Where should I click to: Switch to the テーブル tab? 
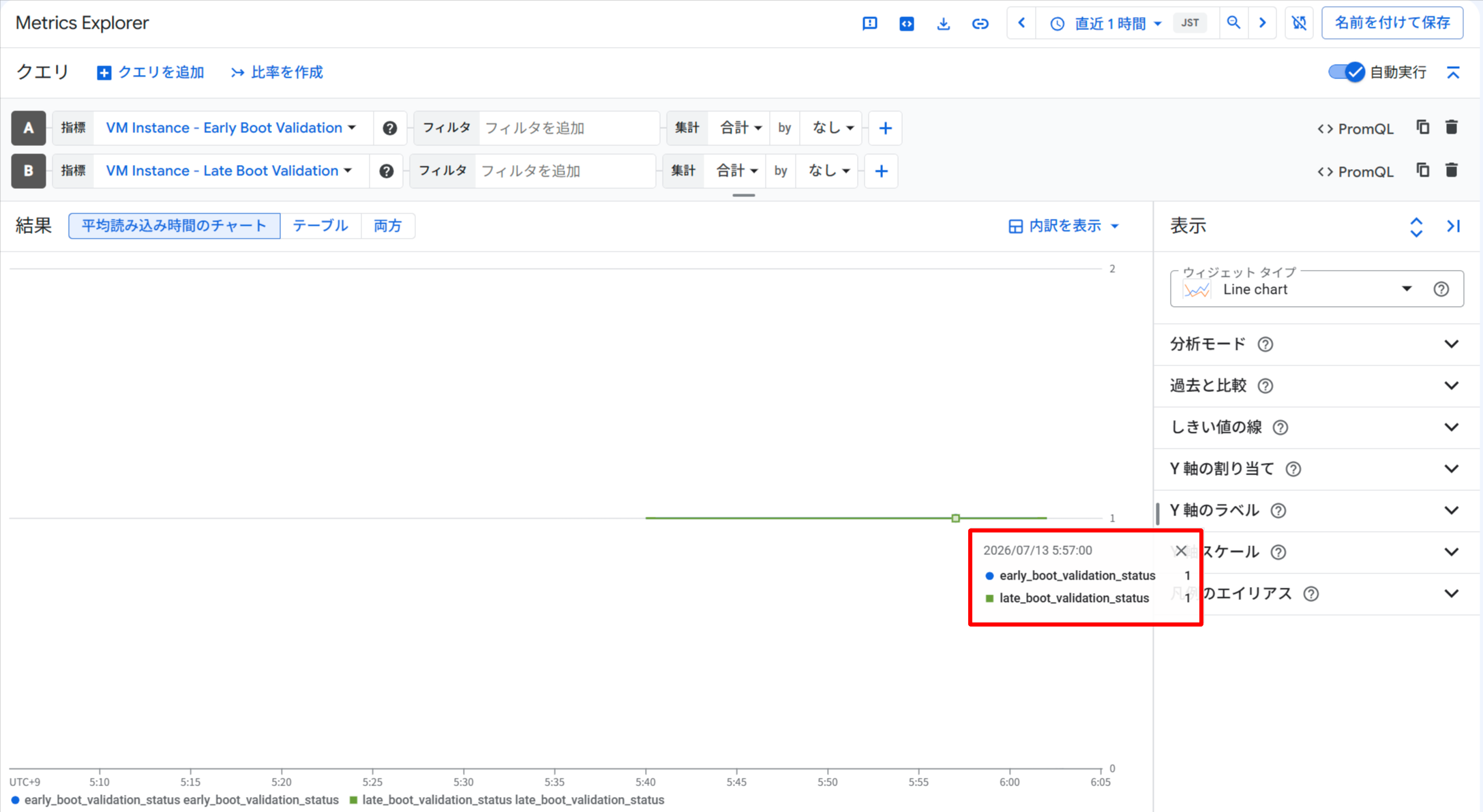320,226
